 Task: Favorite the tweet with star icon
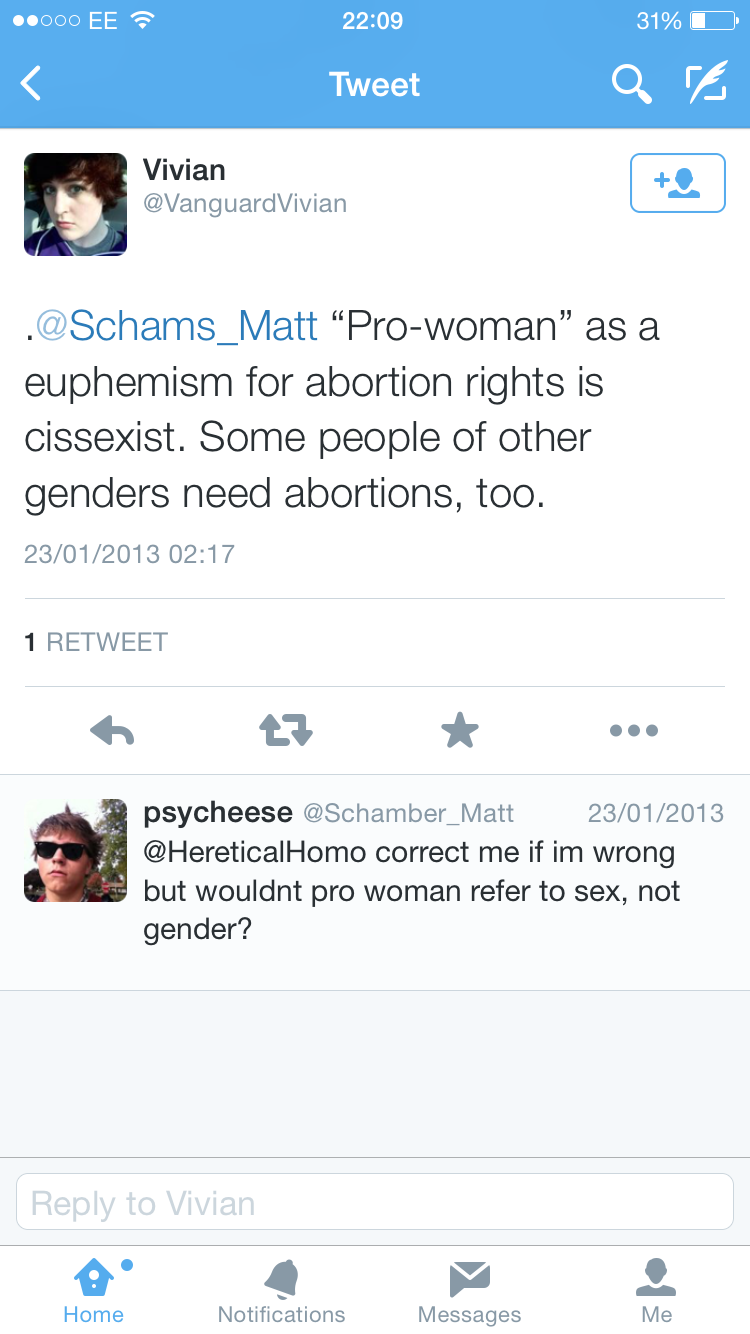(x=460, y=731)
